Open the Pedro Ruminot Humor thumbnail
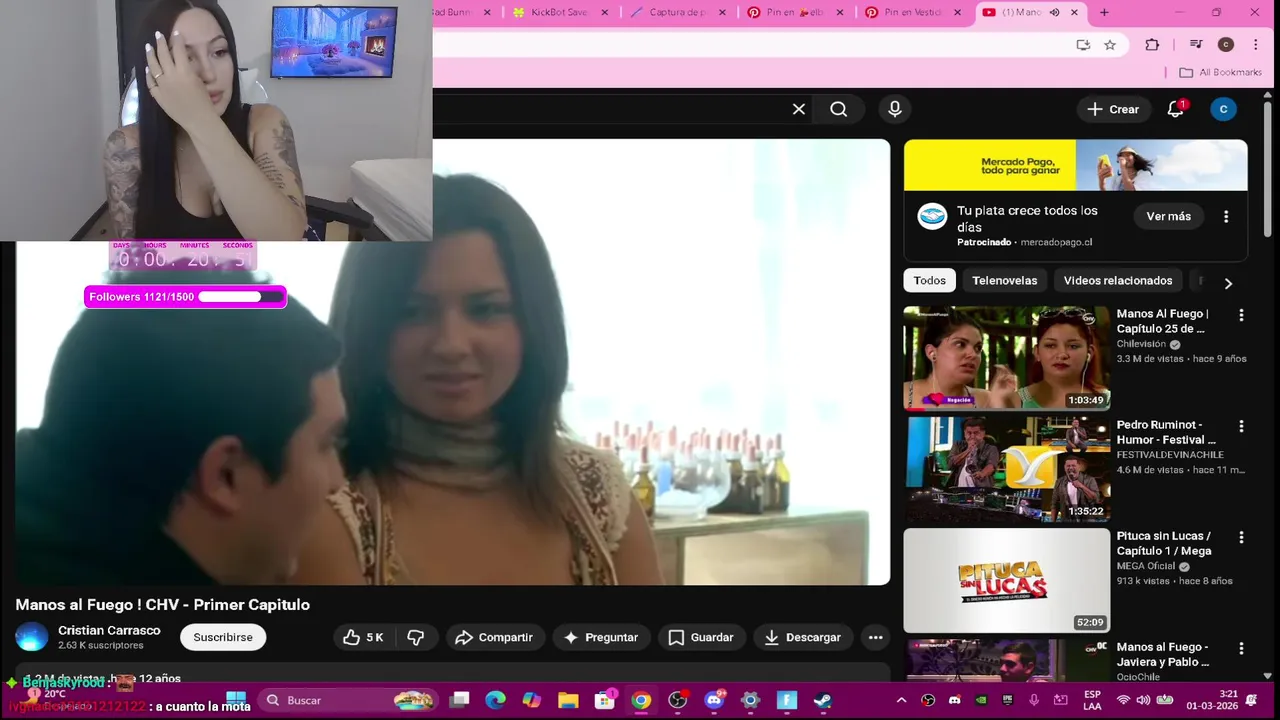This screenshot has height=720, width=1280. click(1006, 469)
